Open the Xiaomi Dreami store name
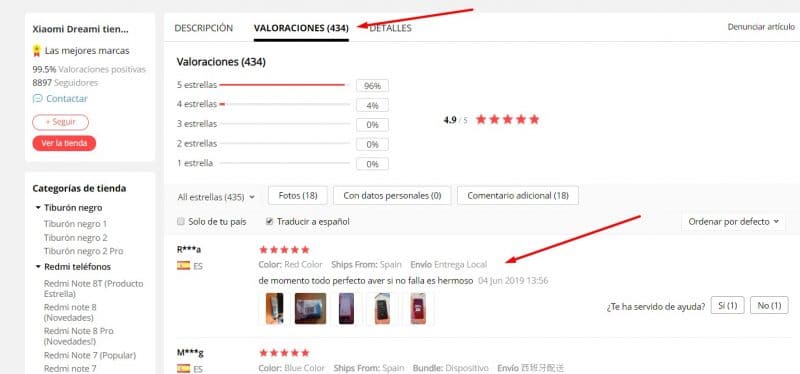 [80, 29]
